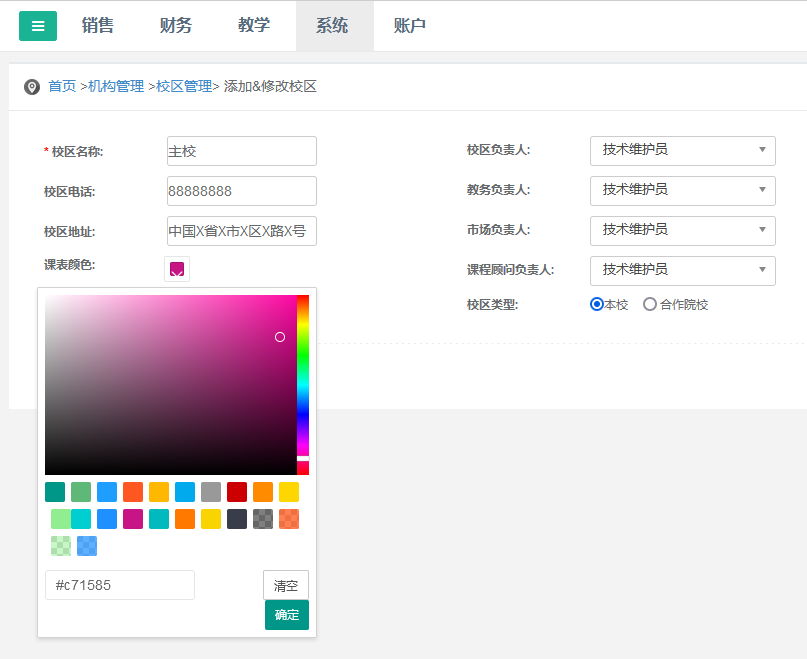807x659 pixels.
Task: Toggle the green hamburger menu button
Action: pos(38,26)
